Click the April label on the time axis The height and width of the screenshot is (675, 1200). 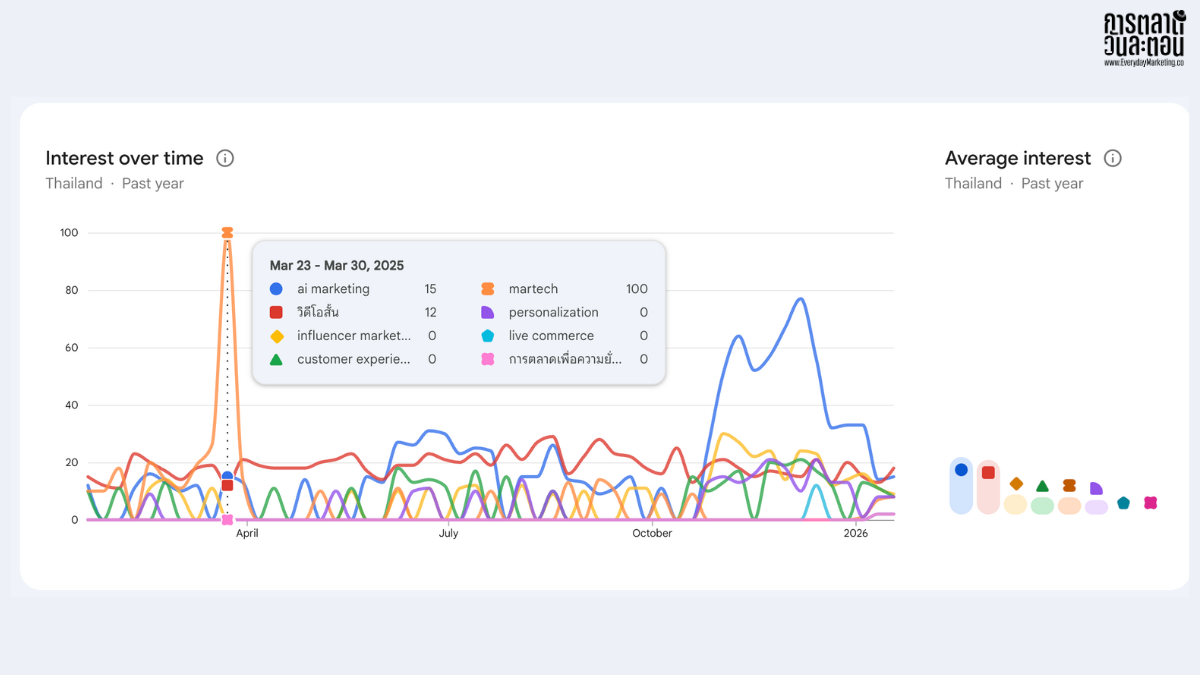tap(247, 534)
